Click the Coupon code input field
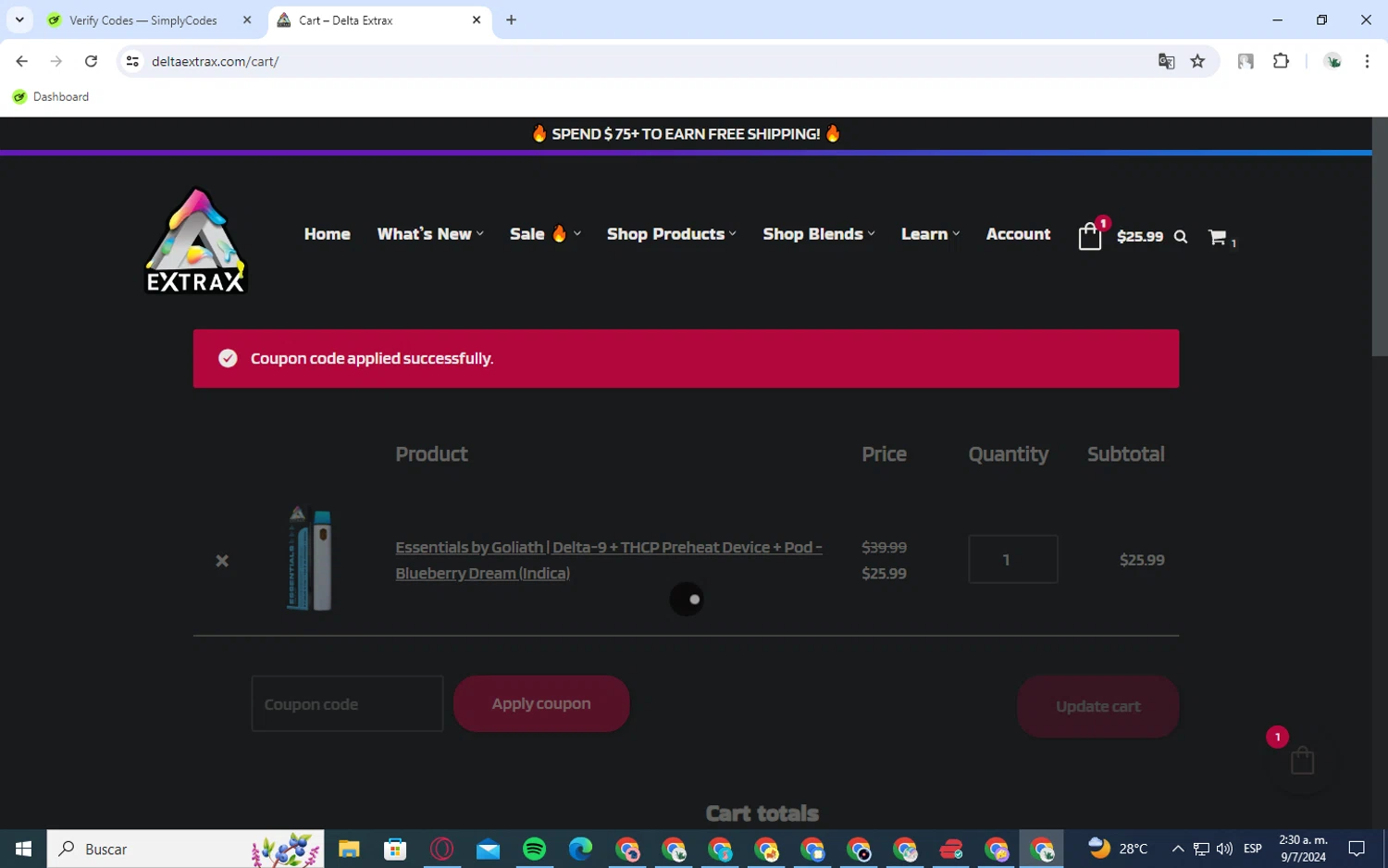Viewport: 1388px width, 868px height. (x=347, y=703)
